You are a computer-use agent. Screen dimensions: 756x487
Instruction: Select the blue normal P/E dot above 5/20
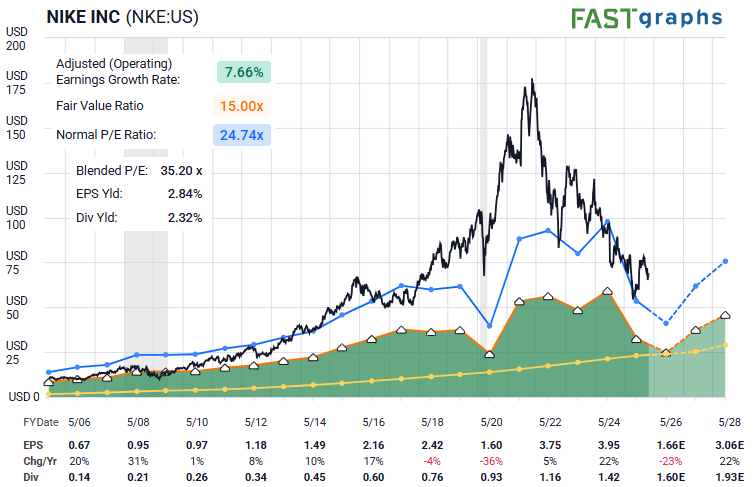click(489, 325)
